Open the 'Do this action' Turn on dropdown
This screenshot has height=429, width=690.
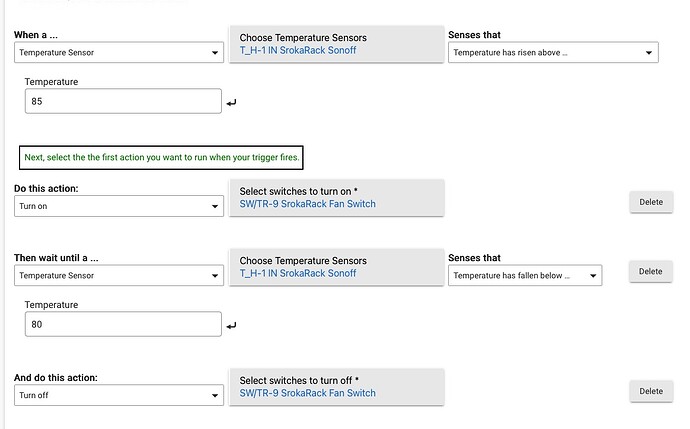point(119,206)
